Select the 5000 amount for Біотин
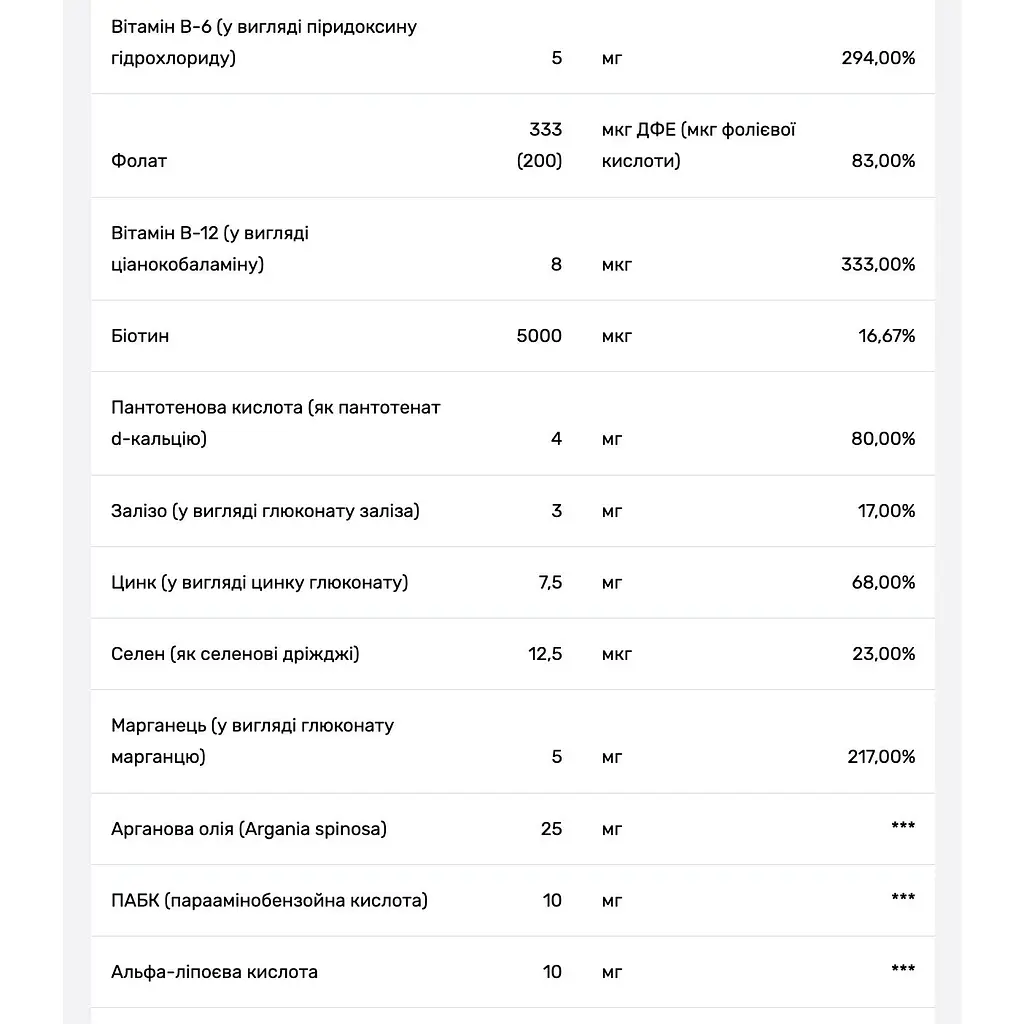The height and width of the screenshot is (1024, 1024). (539, 336)
